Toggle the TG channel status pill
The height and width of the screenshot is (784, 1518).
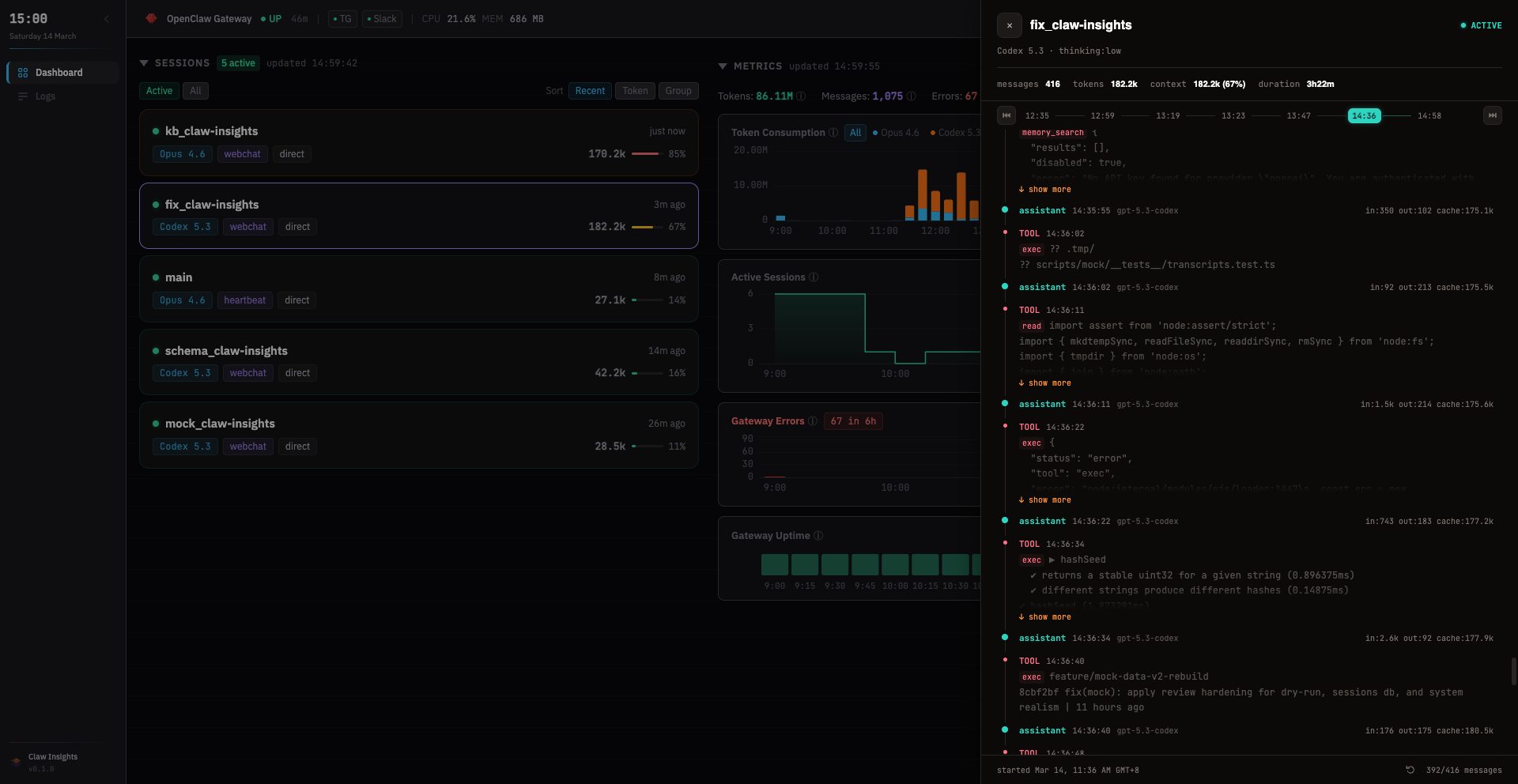pyautogui.click(x=342, y=19)
